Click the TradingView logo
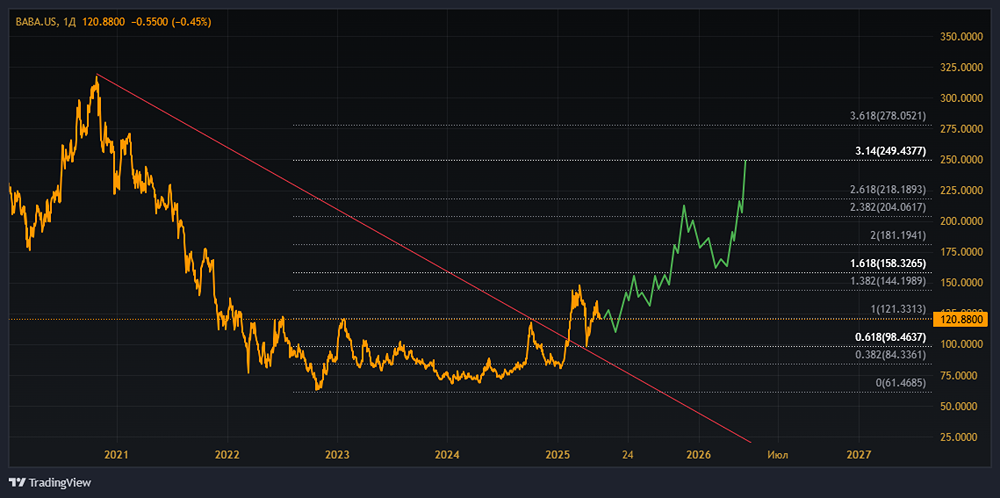Screen dimensions: 1000x498 [50, 482]
